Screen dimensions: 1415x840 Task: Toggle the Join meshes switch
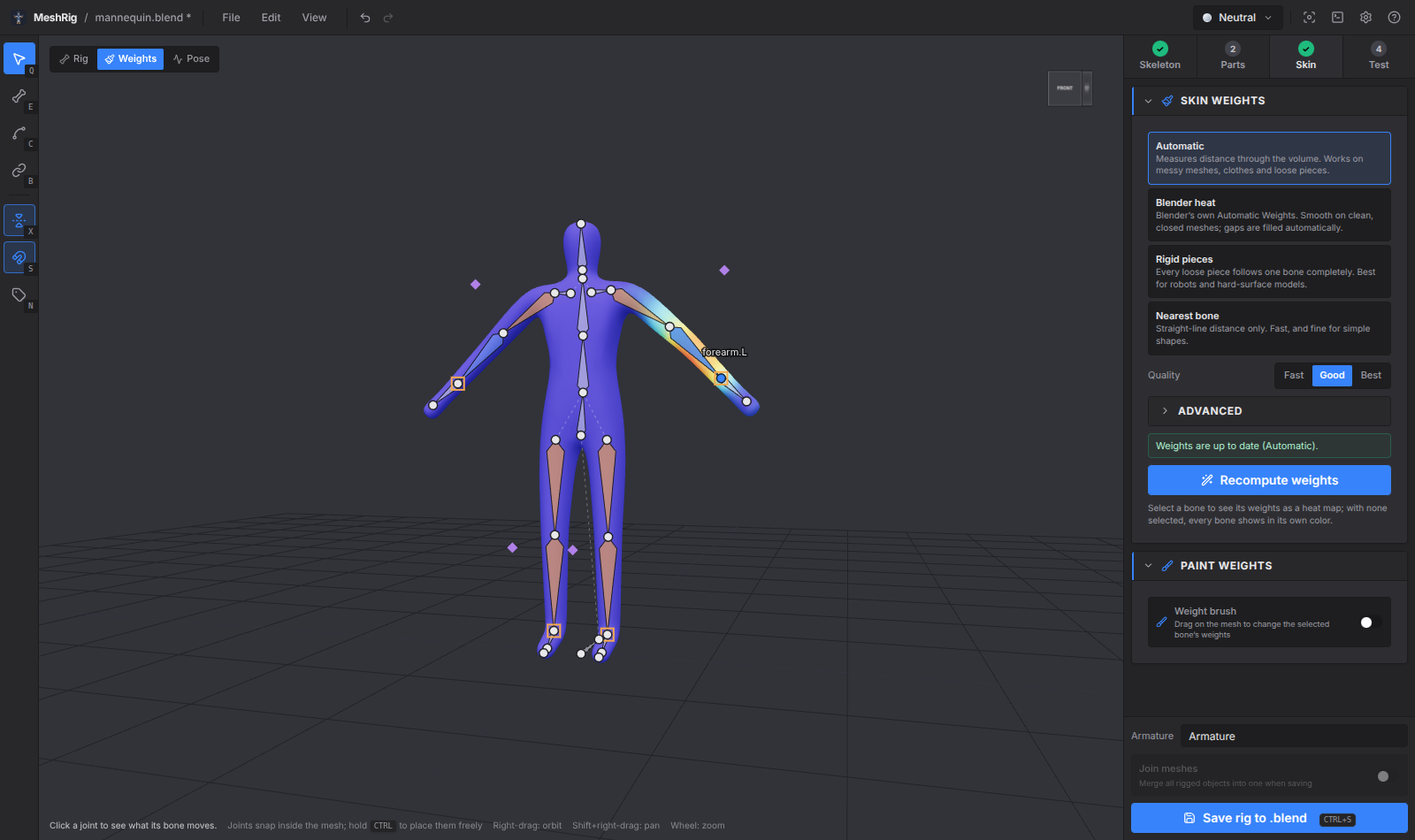(1388, 776)
